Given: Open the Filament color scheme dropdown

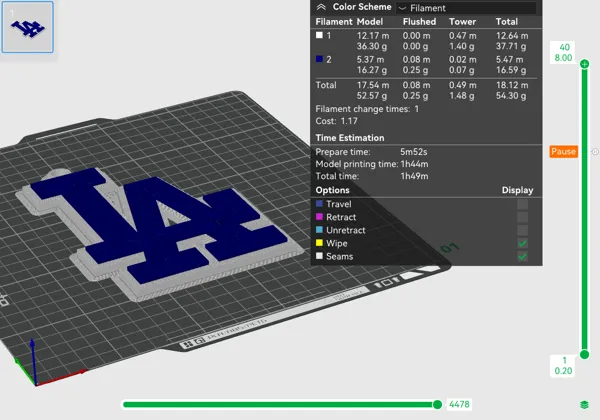Looking at the screenshot, I should [466, 8].
